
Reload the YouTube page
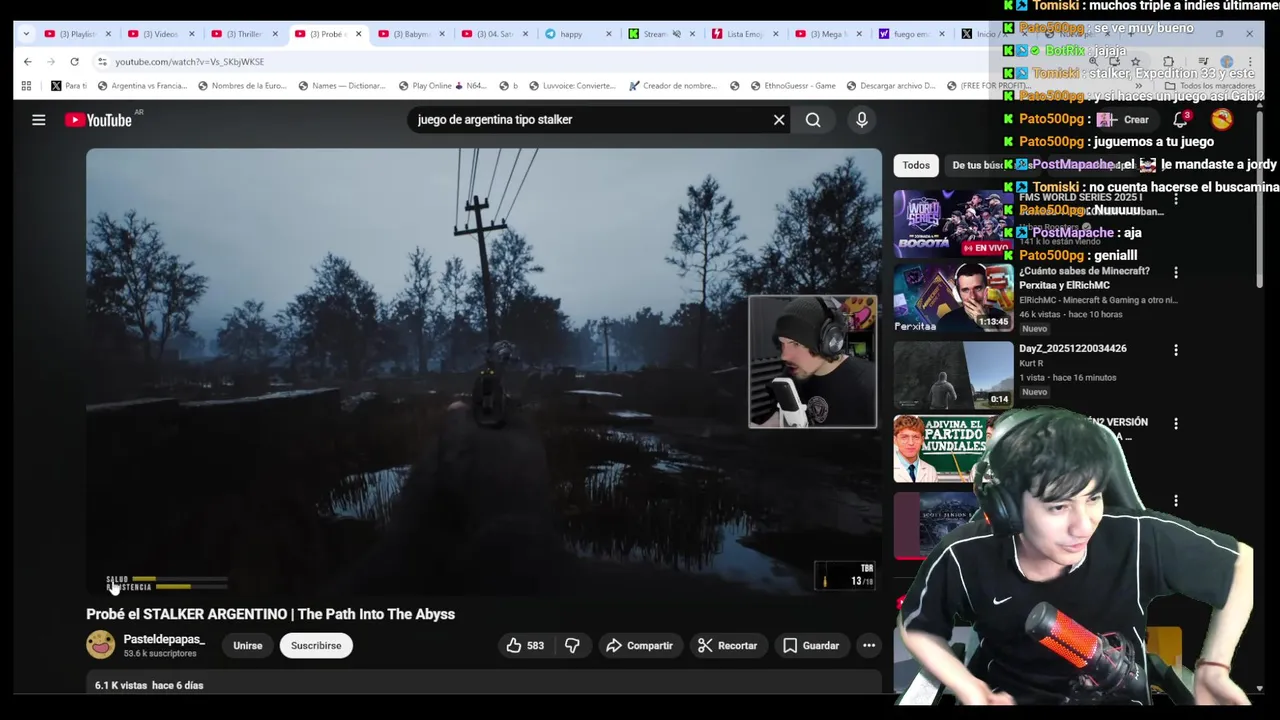(x=74, y=62)
